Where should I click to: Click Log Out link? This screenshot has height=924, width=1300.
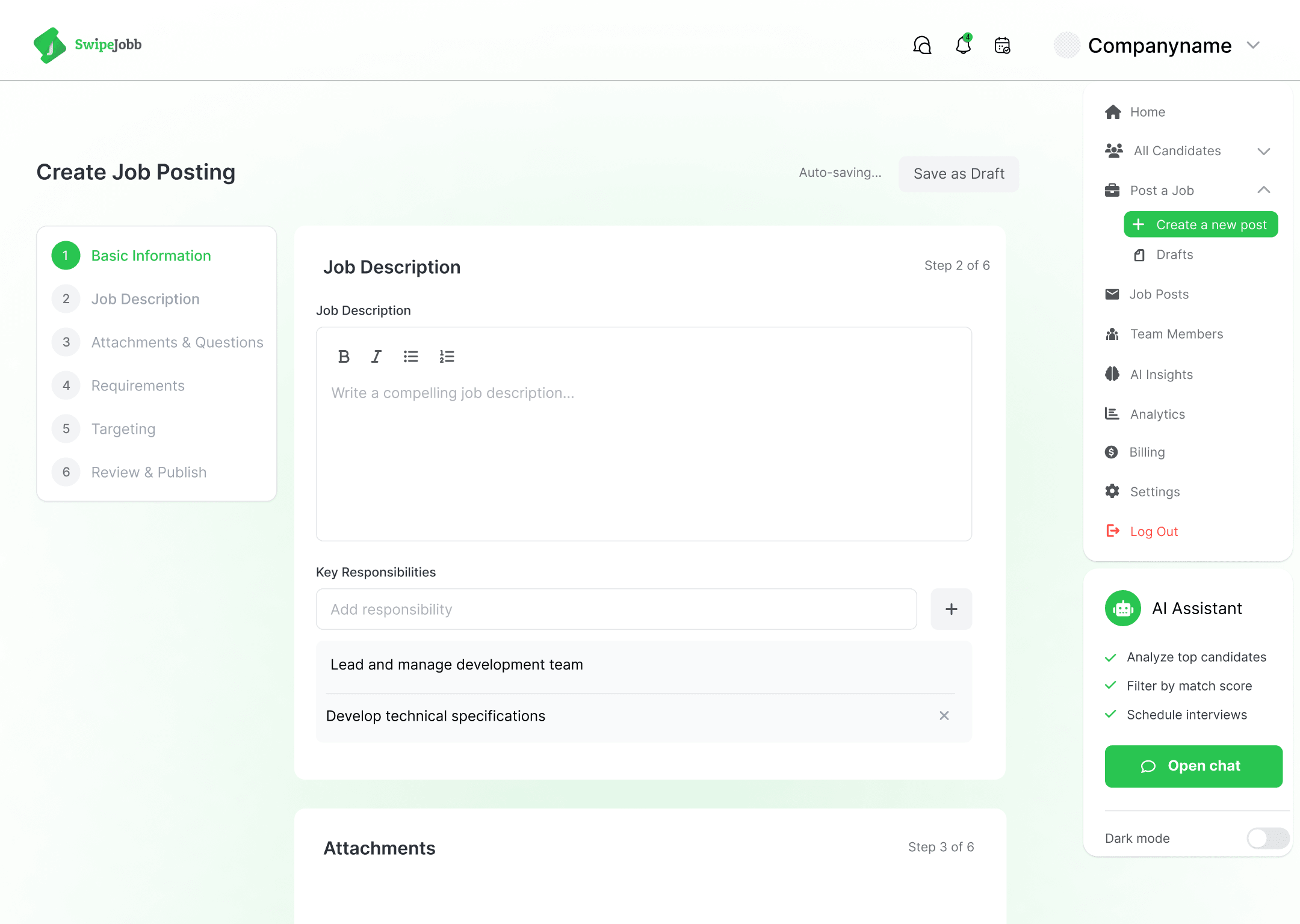click(x=1154, y=531)
